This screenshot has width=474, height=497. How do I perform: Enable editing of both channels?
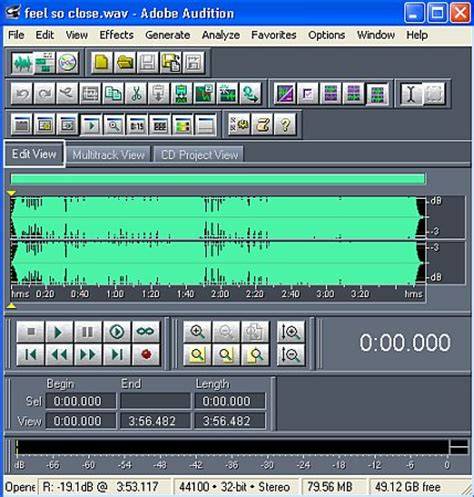tap(377, 94)
